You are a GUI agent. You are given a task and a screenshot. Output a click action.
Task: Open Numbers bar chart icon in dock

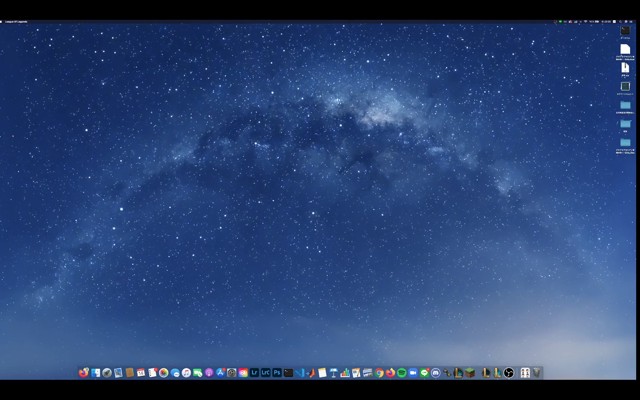(x=345, y=373)
